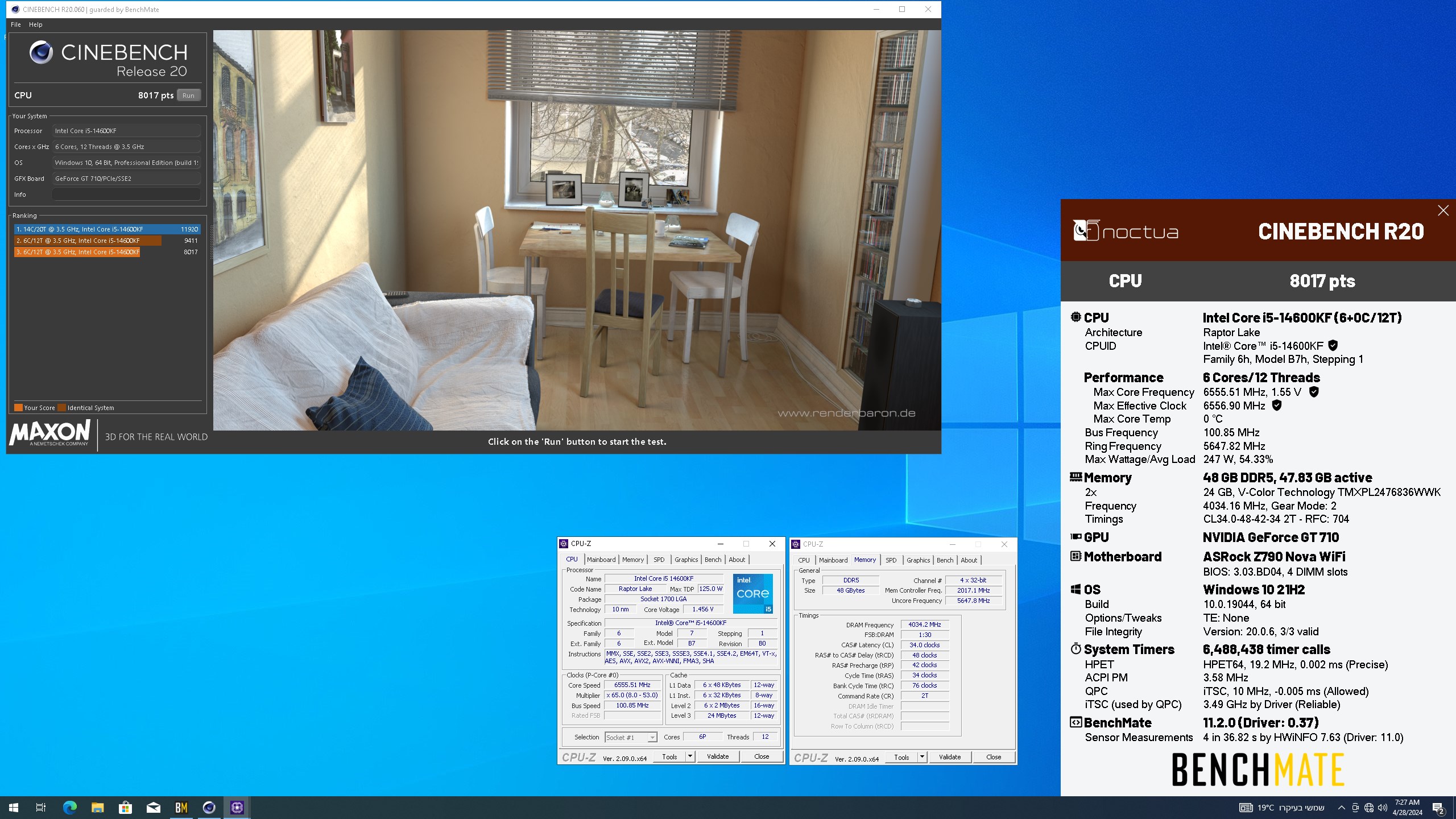Switch to CPU tab in right CPU-Z window
The image size is (1456, 819).
point(804,560)
